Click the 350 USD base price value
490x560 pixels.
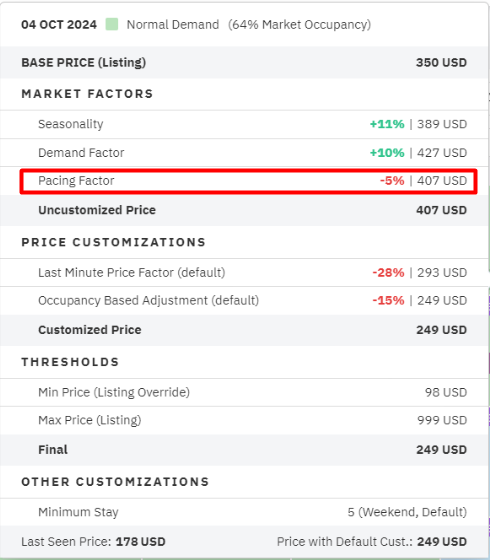pos(441,62)
